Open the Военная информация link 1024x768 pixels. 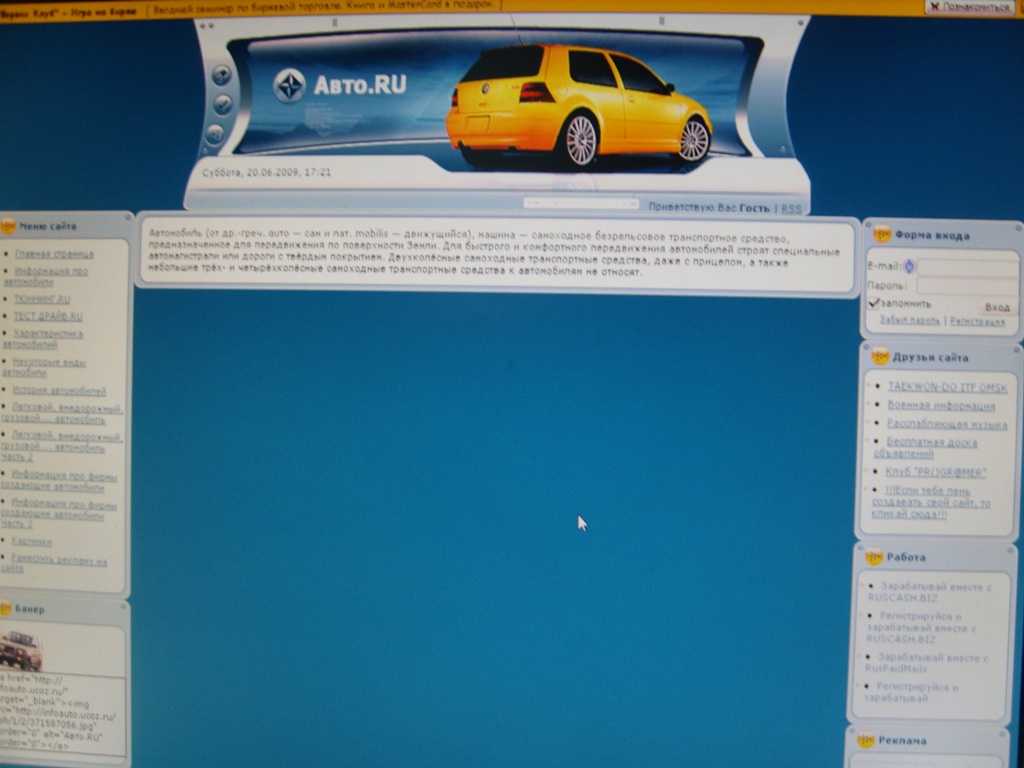pos(941,406)
